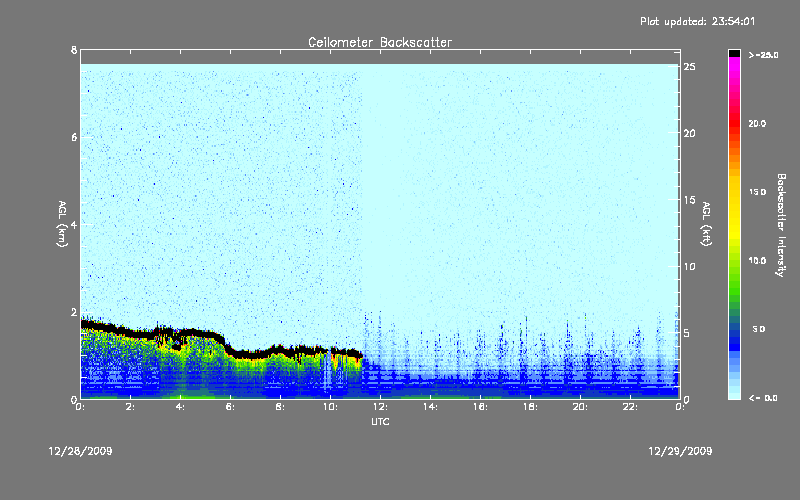This screenshot has width=800, height=500.
Task: Select the start date 12/28/2009 label
Action: point(80,451)
